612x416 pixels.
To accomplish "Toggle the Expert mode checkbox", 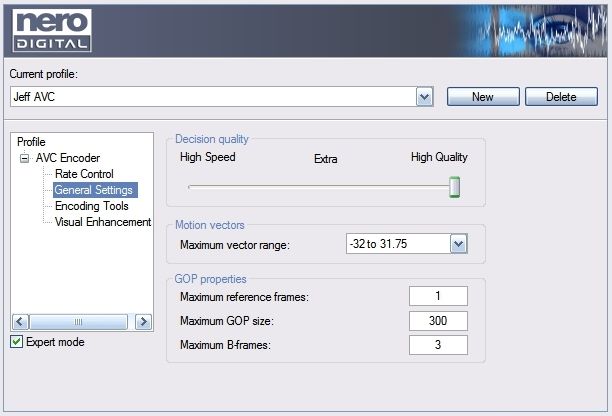I will tap(16, 342).
